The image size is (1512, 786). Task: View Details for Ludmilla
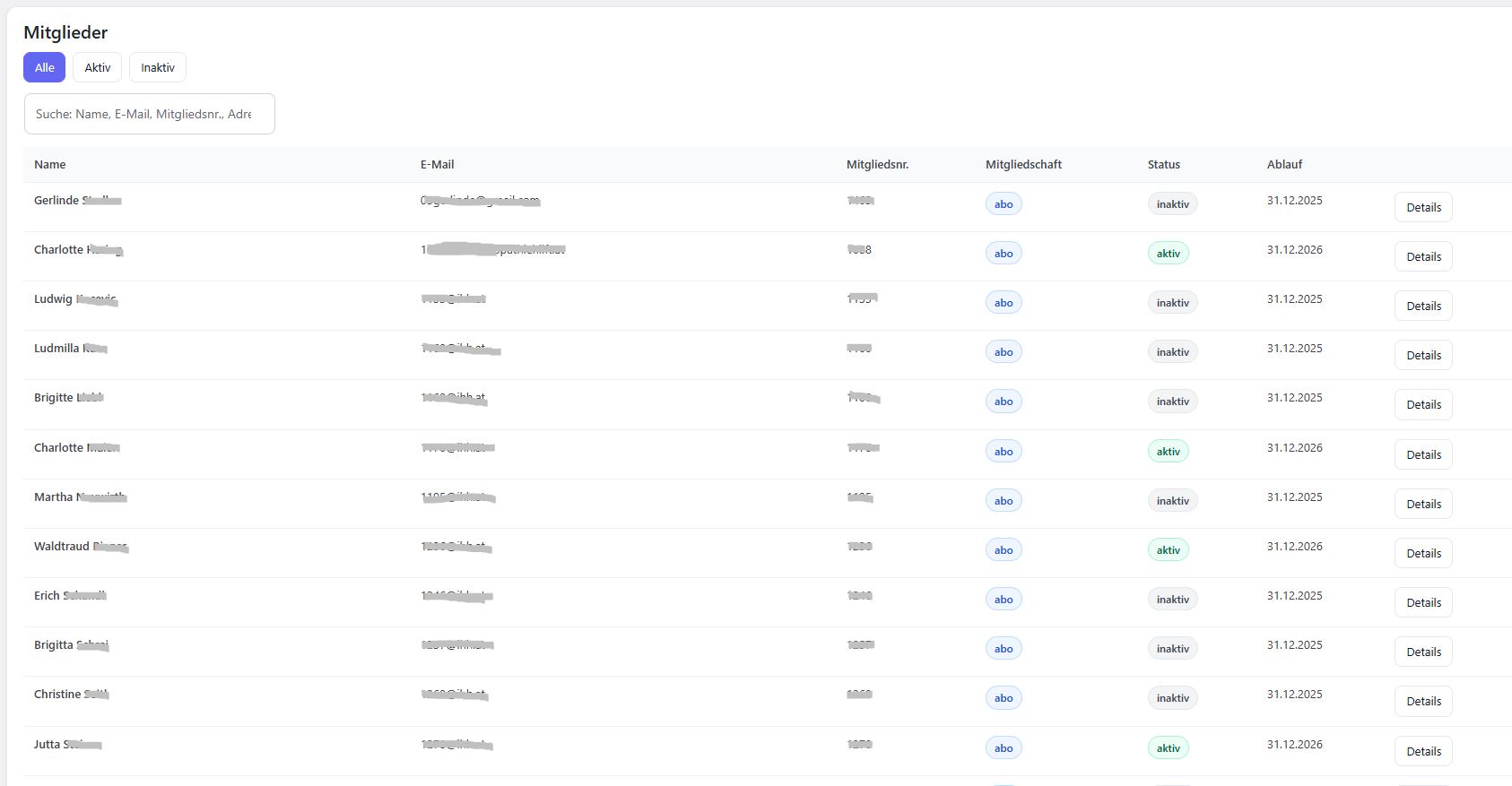[1422, 355]
